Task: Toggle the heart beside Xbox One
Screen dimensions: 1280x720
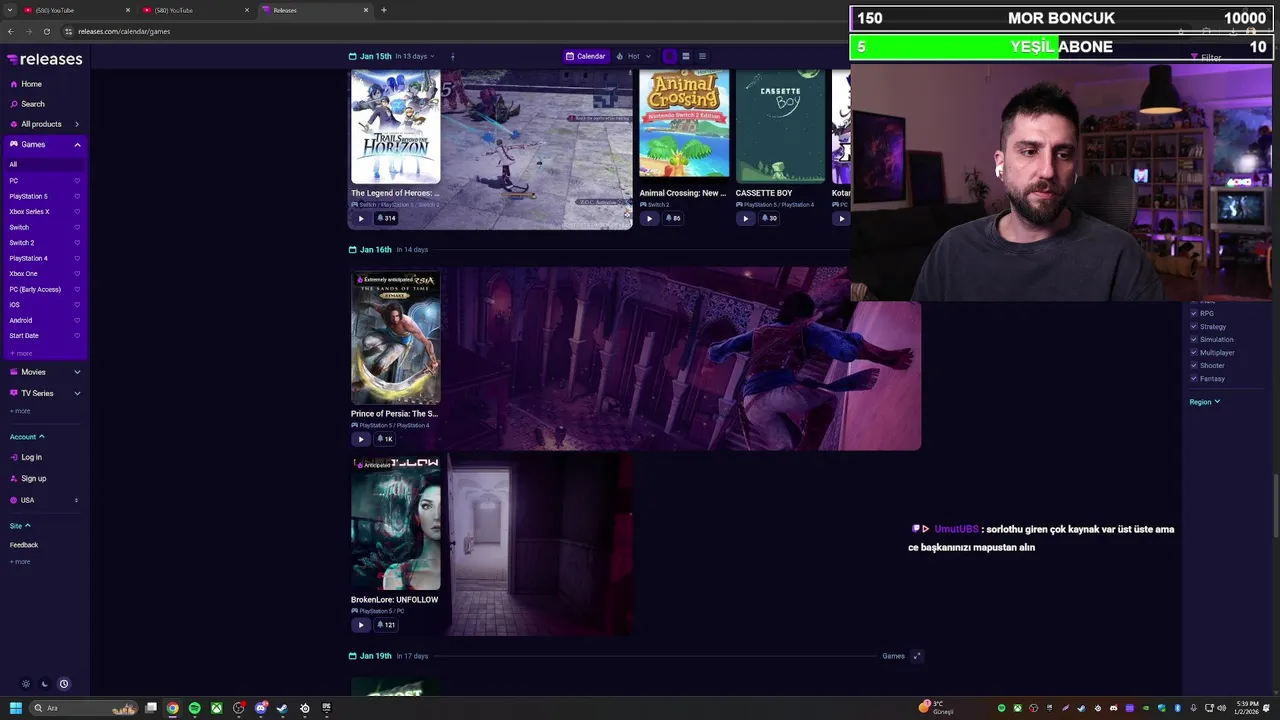Action: point(77,274)
